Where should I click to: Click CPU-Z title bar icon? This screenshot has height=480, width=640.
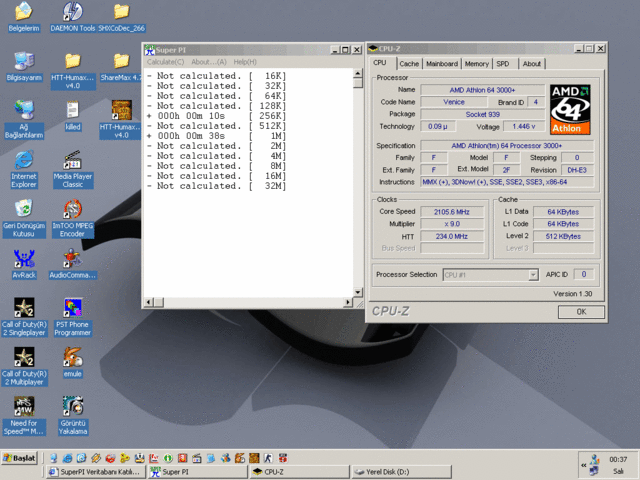(x=373, y=49)
